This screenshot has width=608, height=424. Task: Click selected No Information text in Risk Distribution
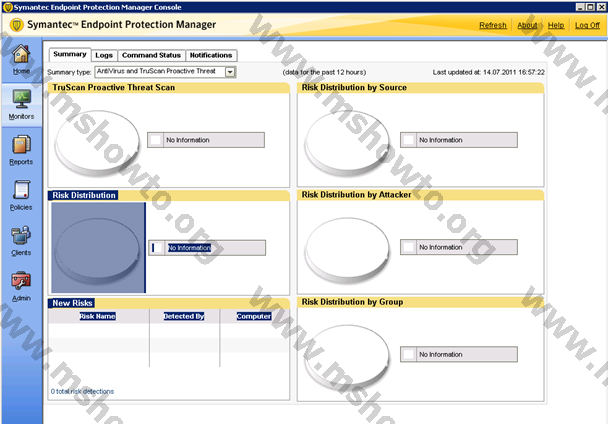(189, 248)
